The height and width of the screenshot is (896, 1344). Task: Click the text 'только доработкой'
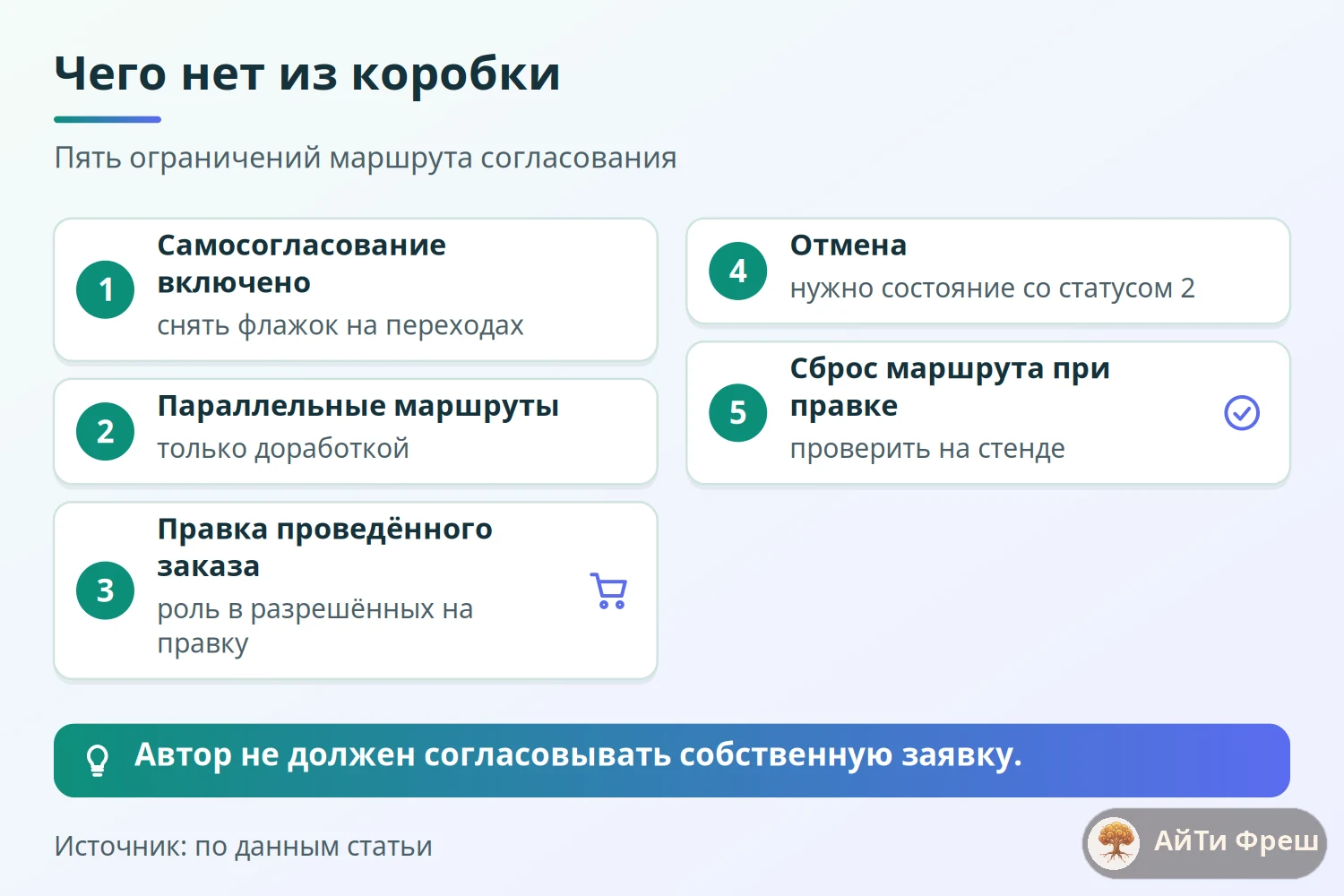pos(283,448)
